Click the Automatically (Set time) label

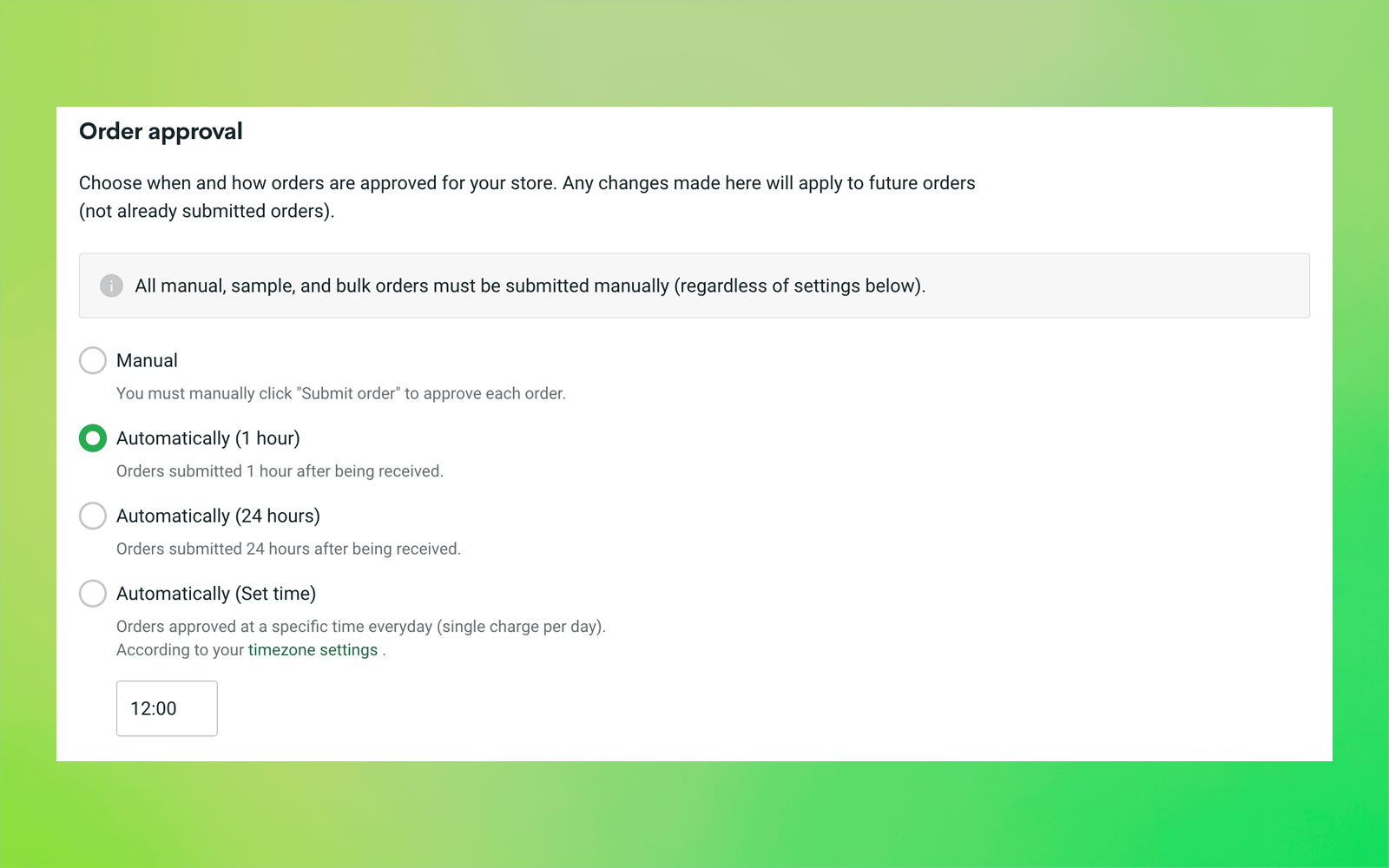click(216, 594)
